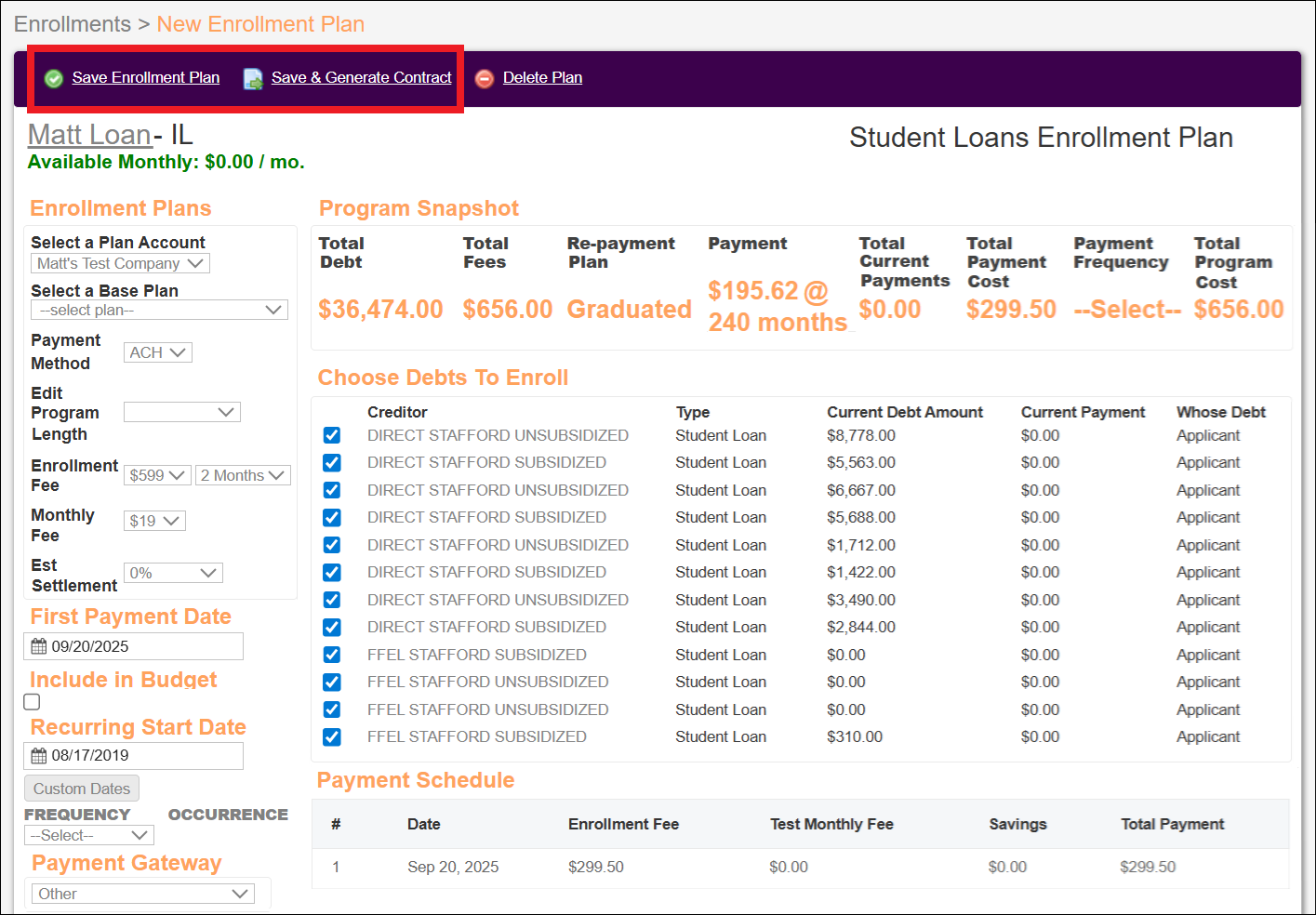Uncheck the $3,490.00 Direct Stafford Unsubsidized debt
1316x915 pixels.
pyautogui.click(x=332, y=601)
